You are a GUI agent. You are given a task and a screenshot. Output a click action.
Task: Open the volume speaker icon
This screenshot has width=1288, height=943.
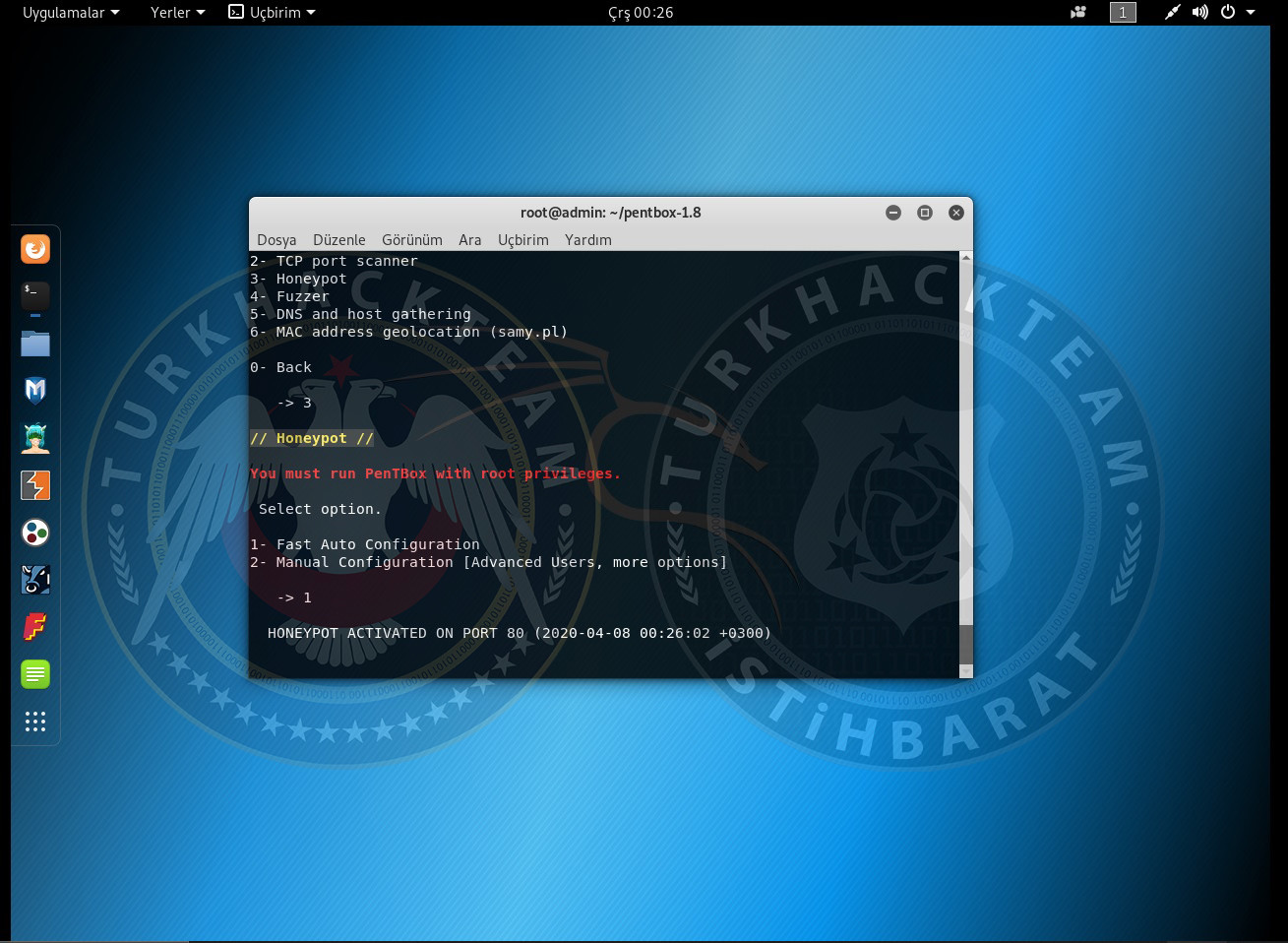(x=1199, y=13)
